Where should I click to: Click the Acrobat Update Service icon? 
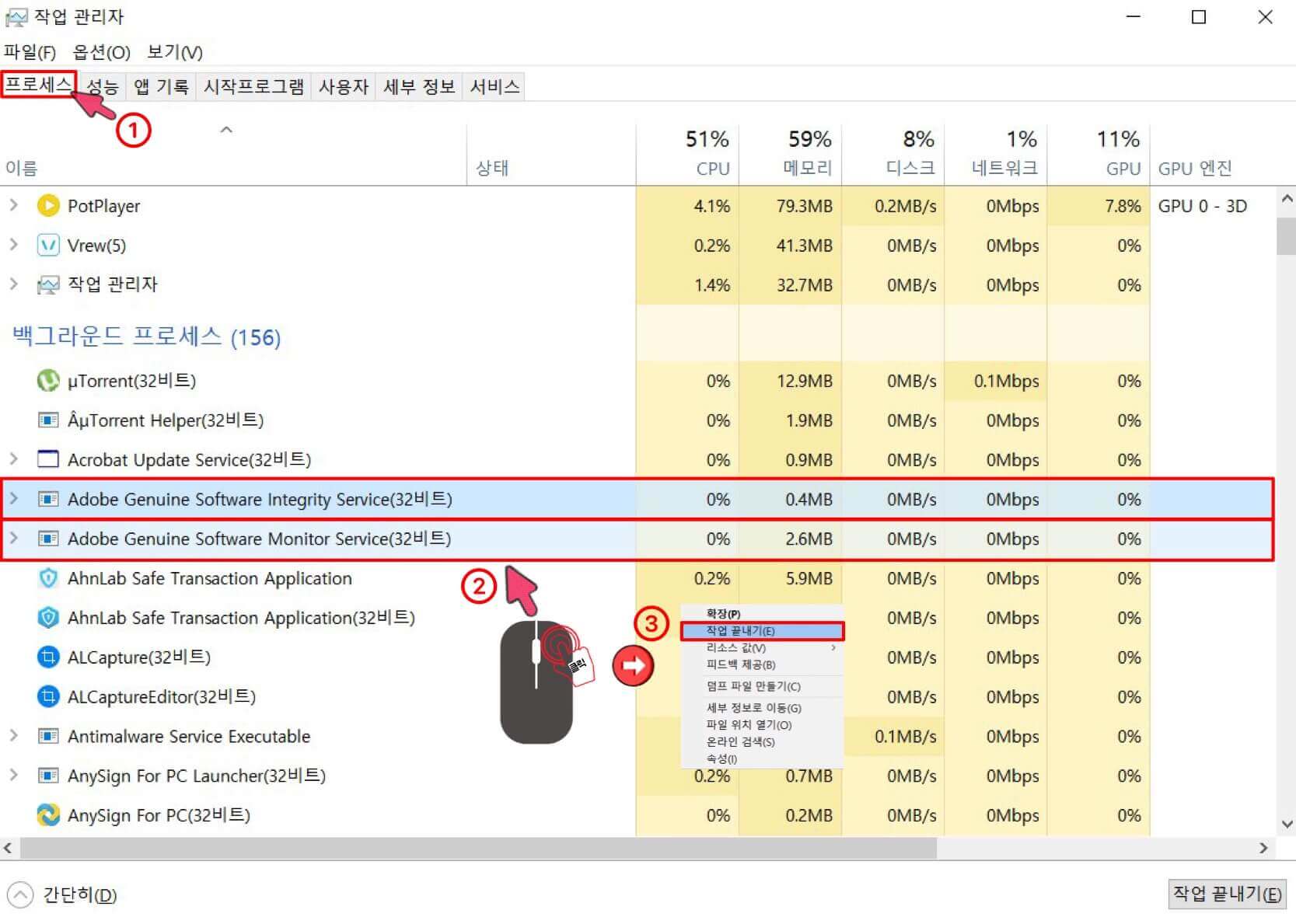coord(48,459)
